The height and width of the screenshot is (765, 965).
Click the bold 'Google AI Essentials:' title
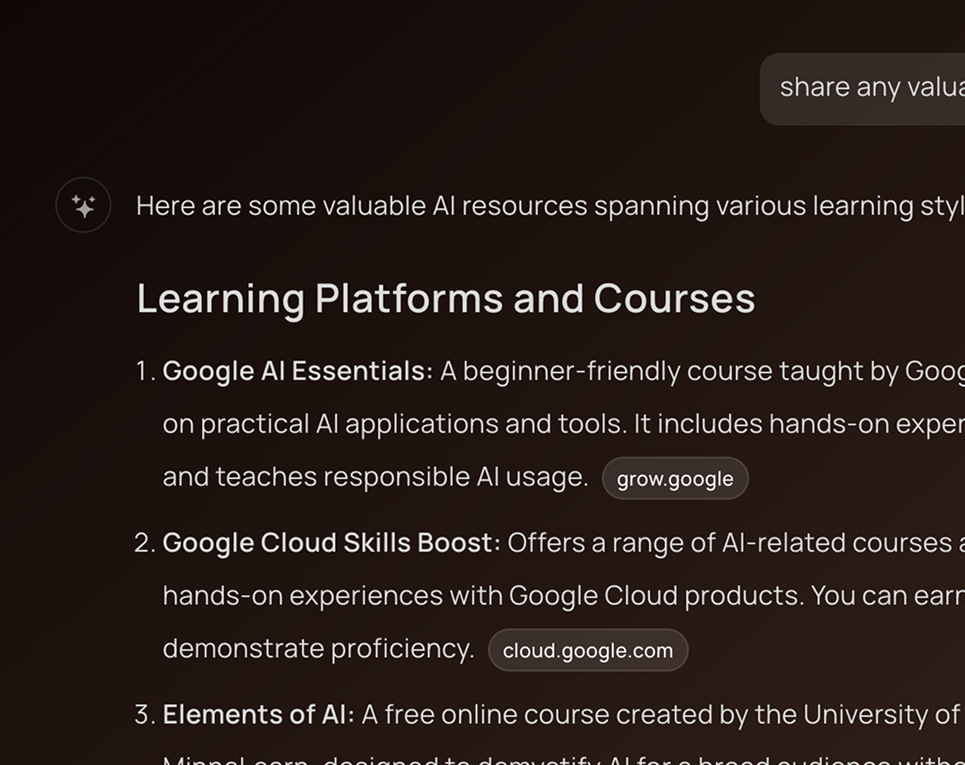click(297, 371)
